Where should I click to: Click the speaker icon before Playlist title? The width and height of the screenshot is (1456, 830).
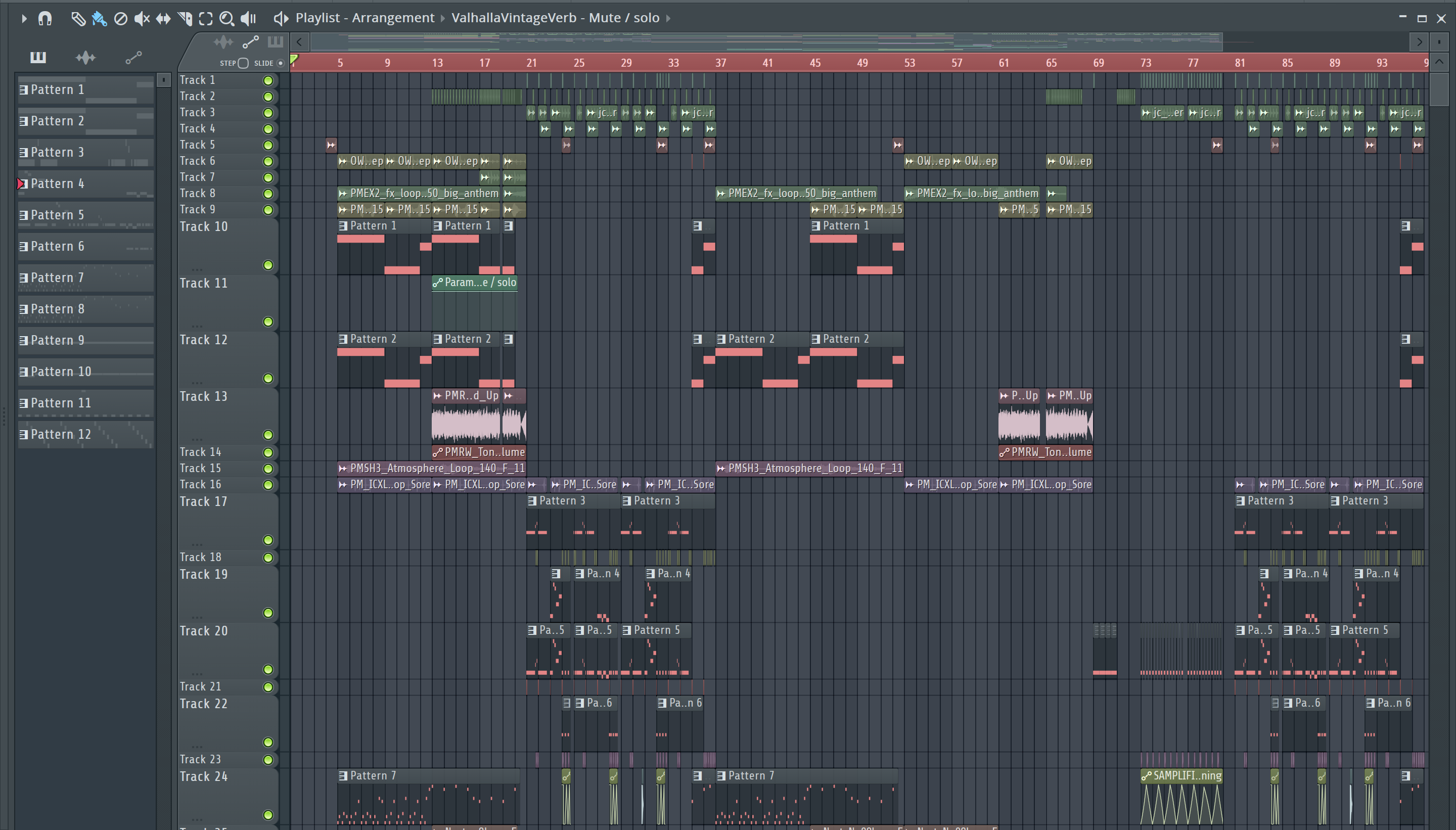pos(281,18)
